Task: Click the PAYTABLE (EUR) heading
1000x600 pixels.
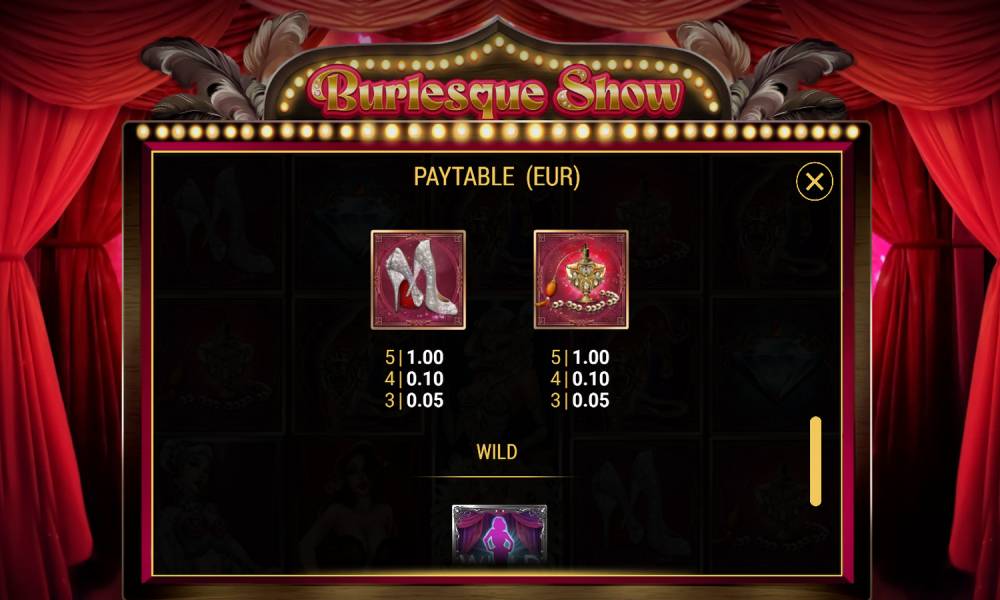Action: pyautogui.click(x=497, y=177)
